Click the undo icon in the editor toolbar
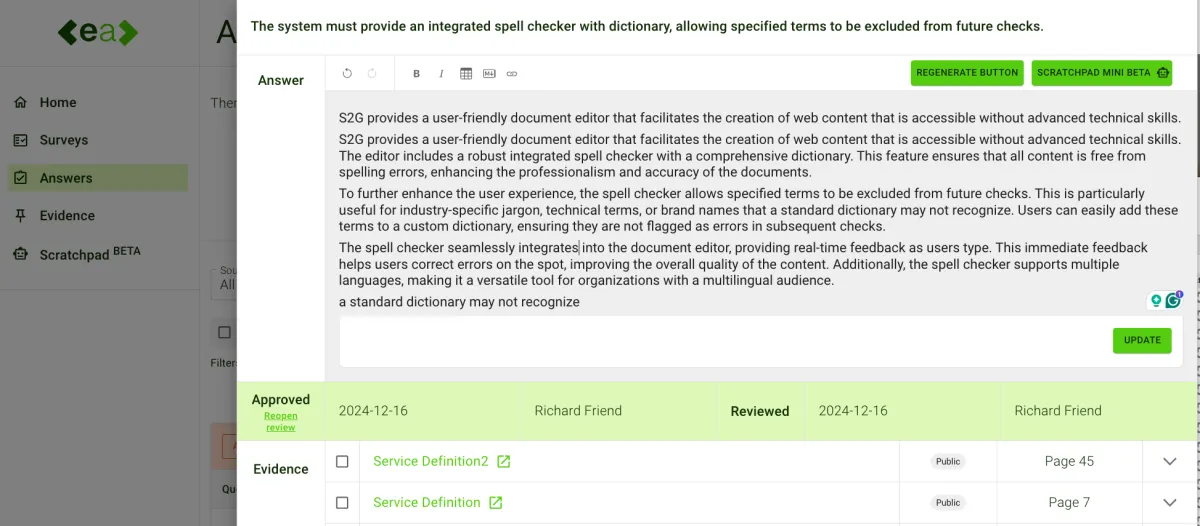Screen dimensions: 1200x526 click(347, 73)
